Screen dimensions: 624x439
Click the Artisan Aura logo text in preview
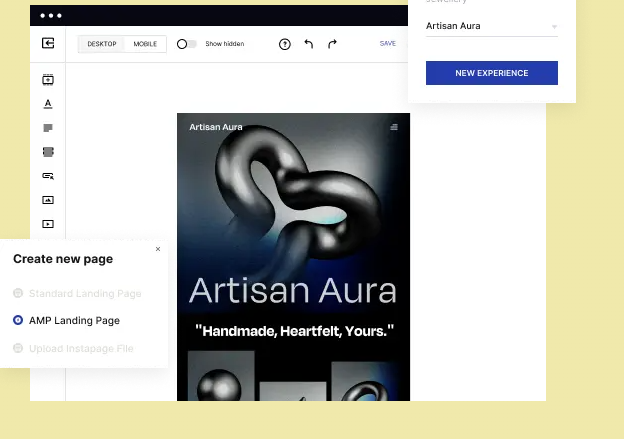(x=216, y=127)
